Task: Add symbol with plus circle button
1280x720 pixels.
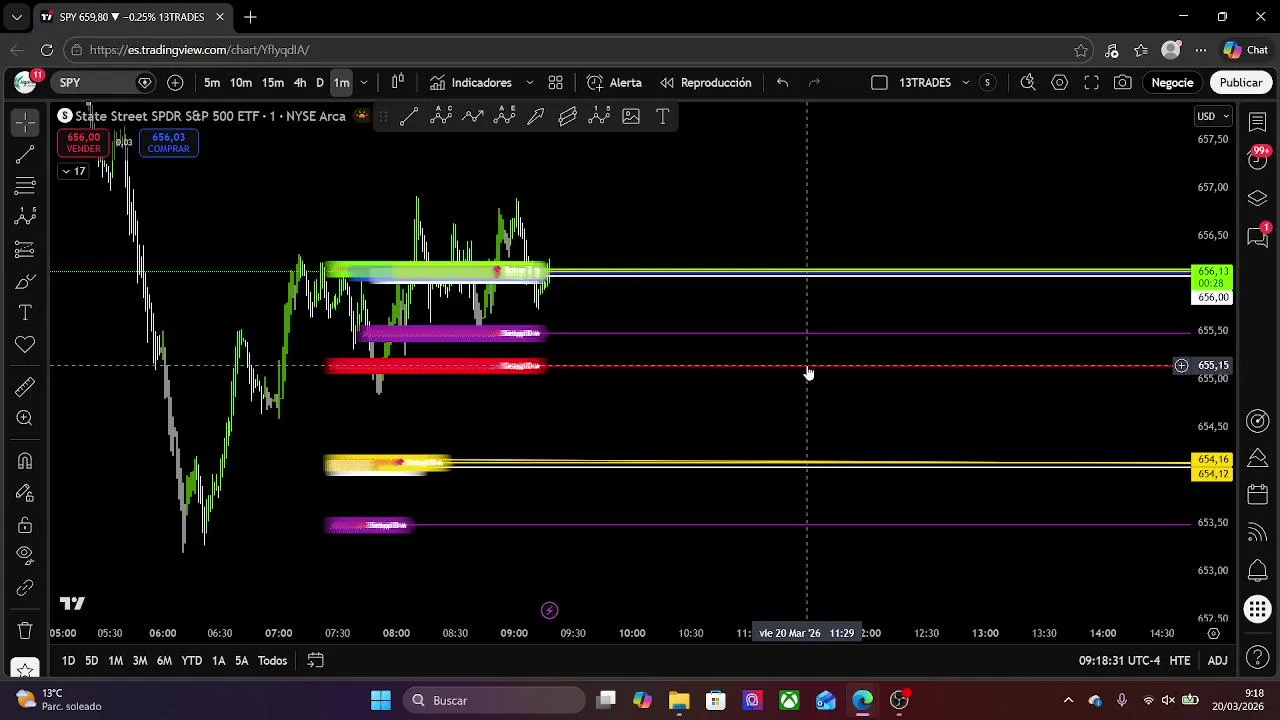Action: click(176, 83)
